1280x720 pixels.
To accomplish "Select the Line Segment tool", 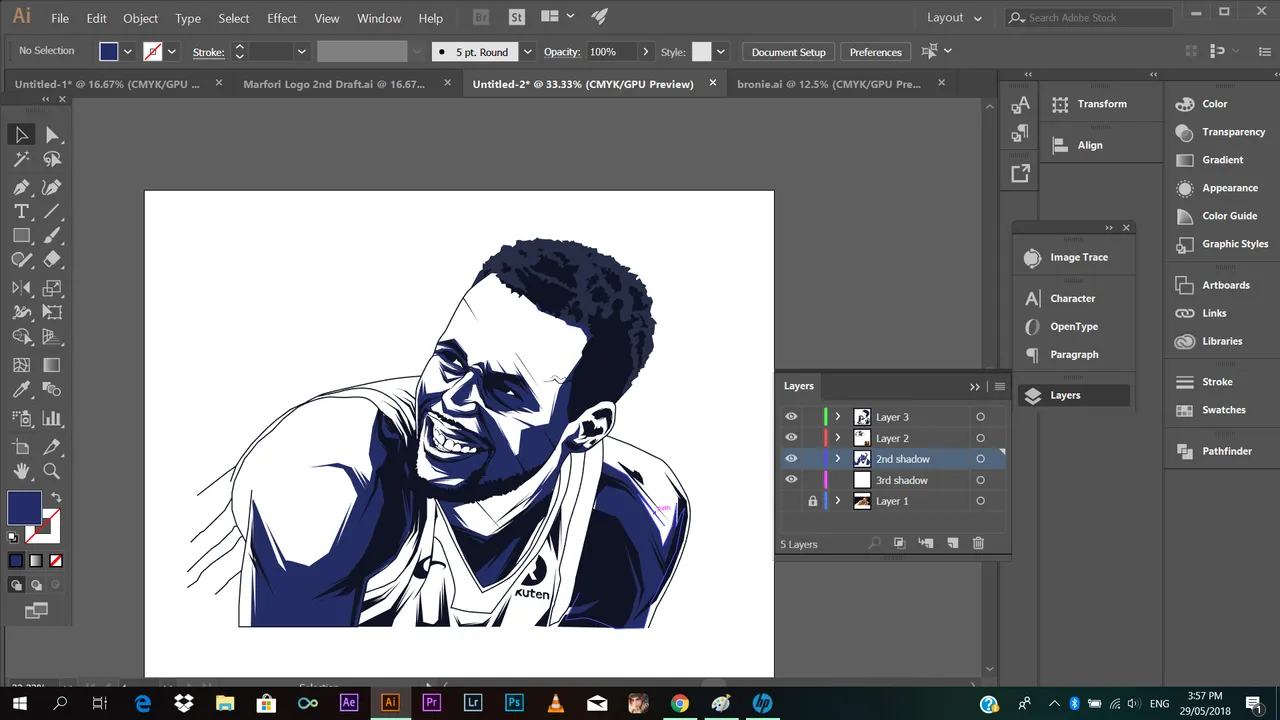I will [53, 211].
